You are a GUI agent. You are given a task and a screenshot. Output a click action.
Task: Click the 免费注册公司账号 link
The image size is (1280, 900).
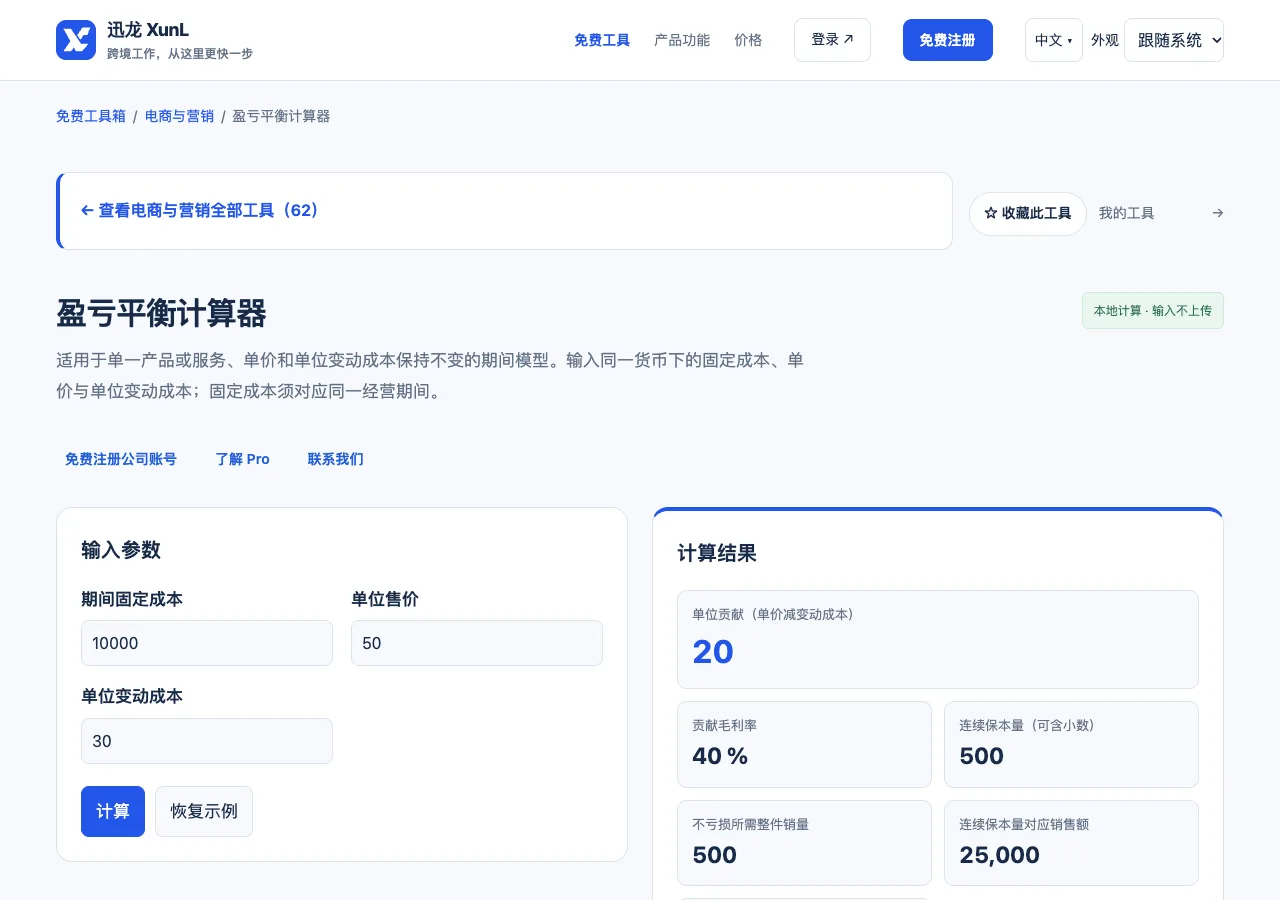121,459
